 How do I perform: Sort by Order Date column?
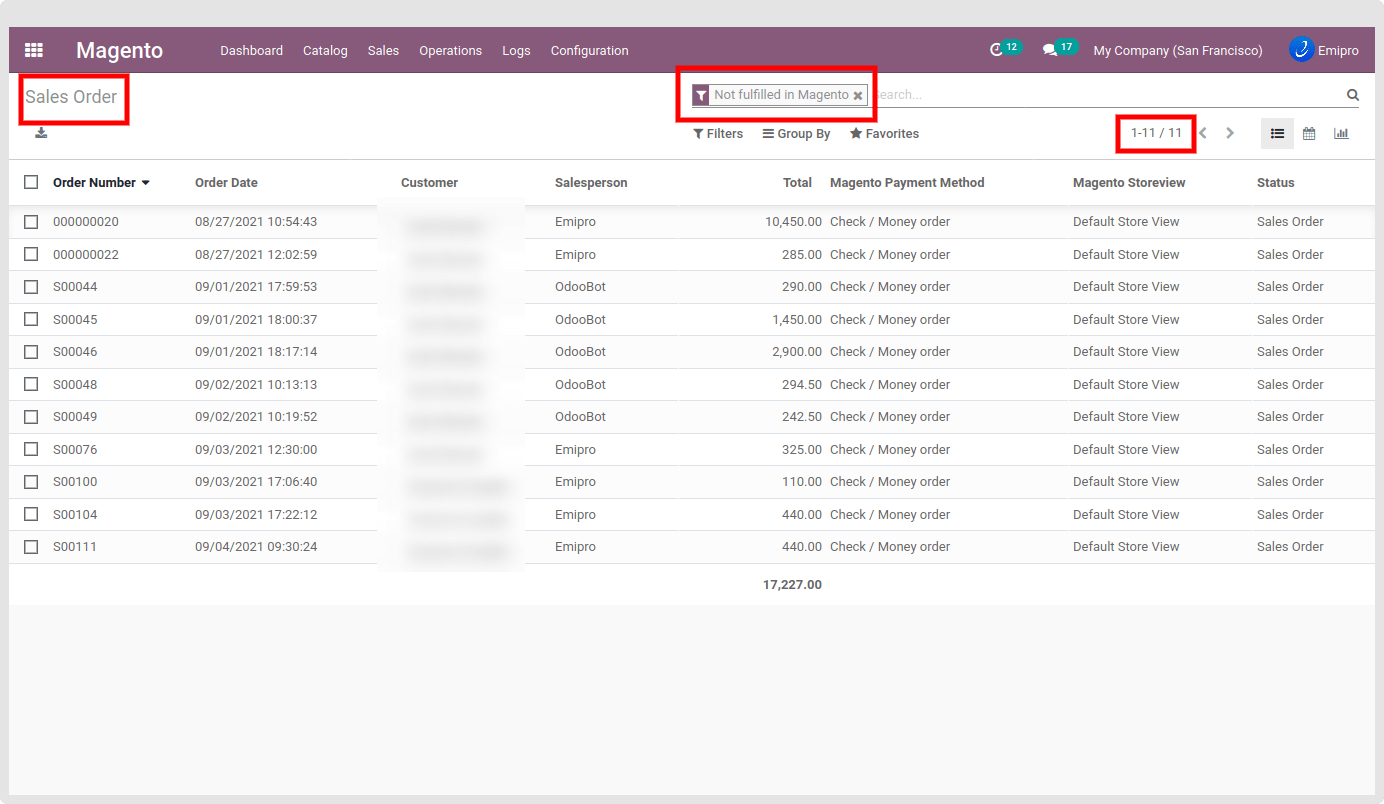[226, 183]
